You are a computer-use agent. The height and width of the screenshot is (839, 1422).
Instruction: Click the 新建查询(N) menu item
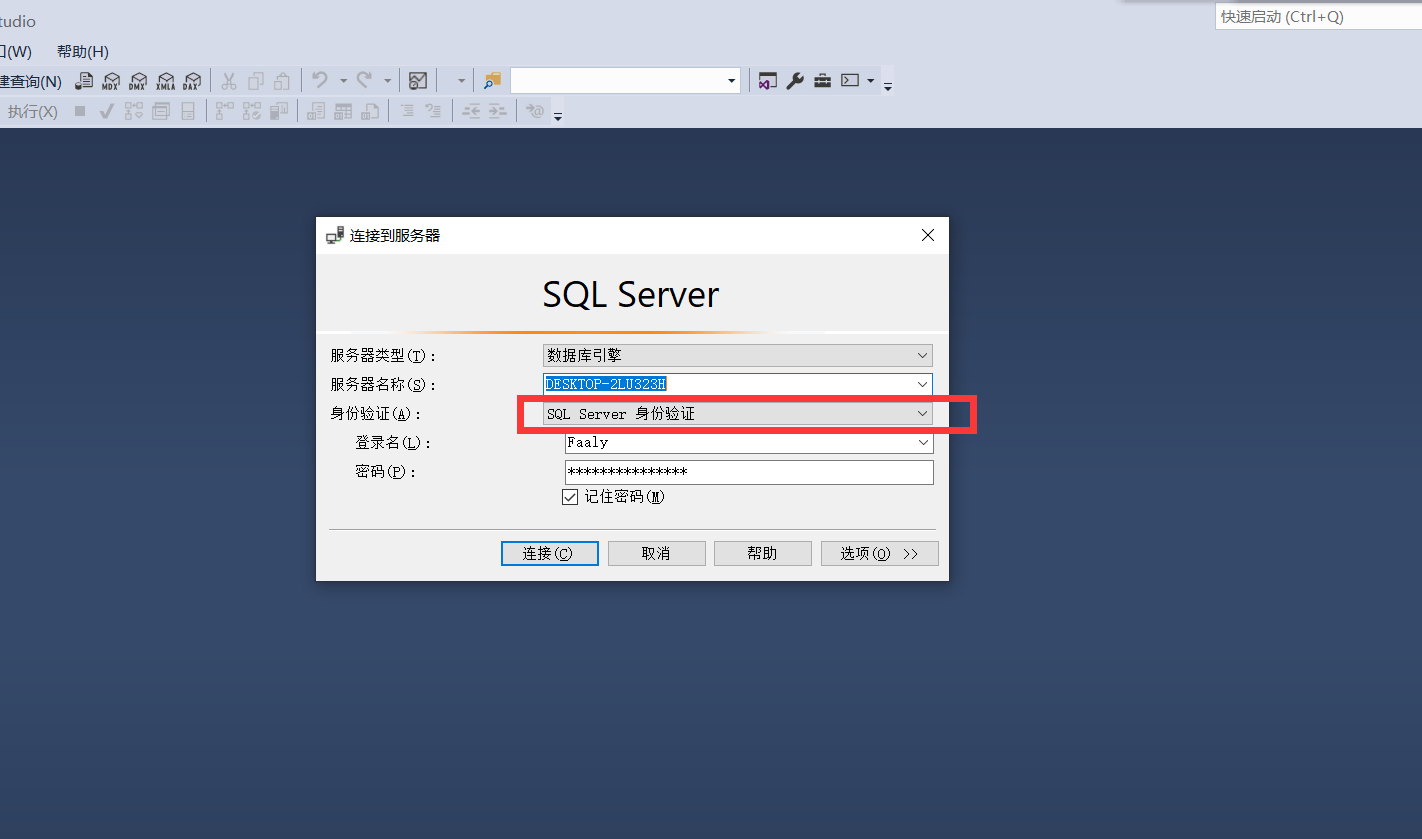(31, 80)
